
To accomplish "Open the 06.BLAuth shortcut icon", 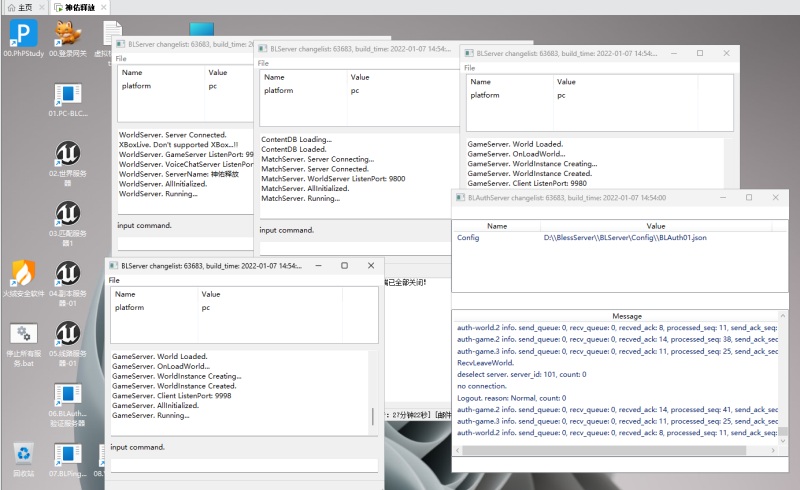I will click(67, 396).
